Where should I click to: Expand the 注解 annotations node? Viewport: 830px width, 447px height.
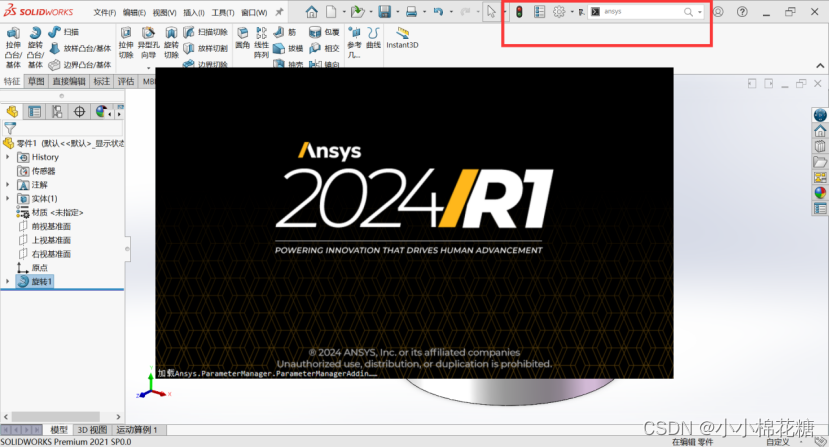click(x=7, y=185)
